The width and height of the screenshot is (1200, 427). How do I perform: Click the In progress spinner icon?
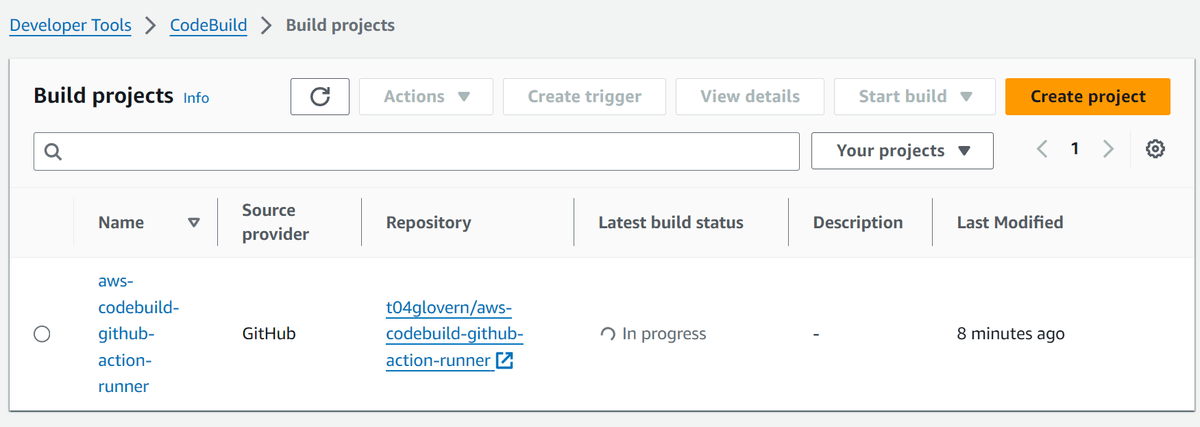tap(607, 334)
